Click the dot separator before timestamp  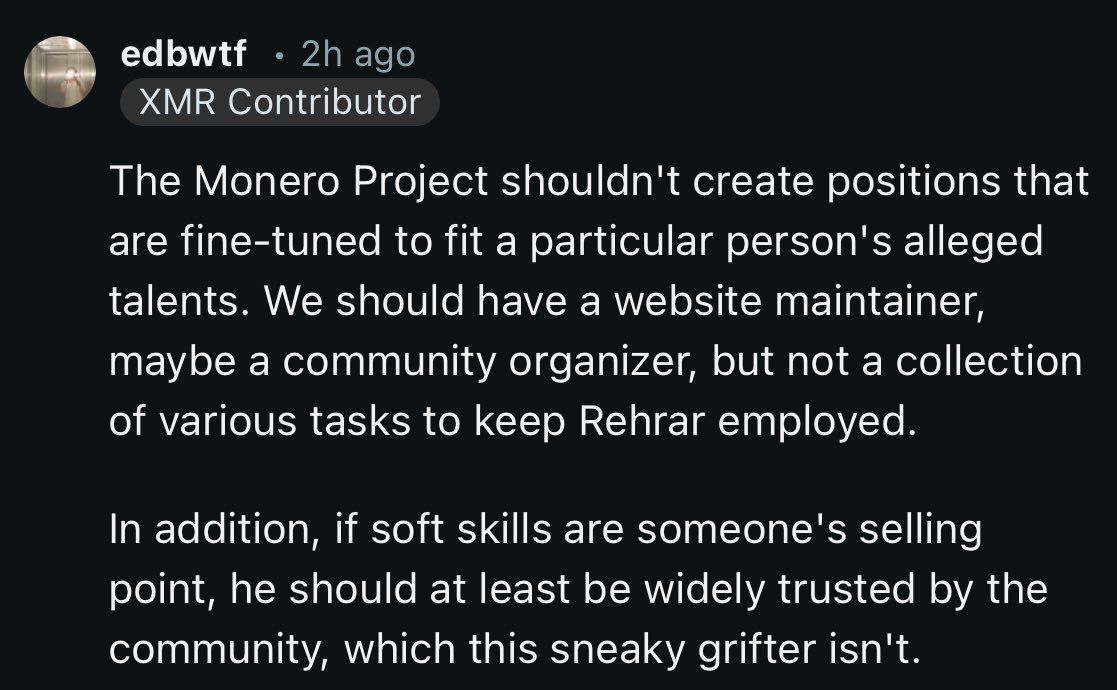[279, 56]
